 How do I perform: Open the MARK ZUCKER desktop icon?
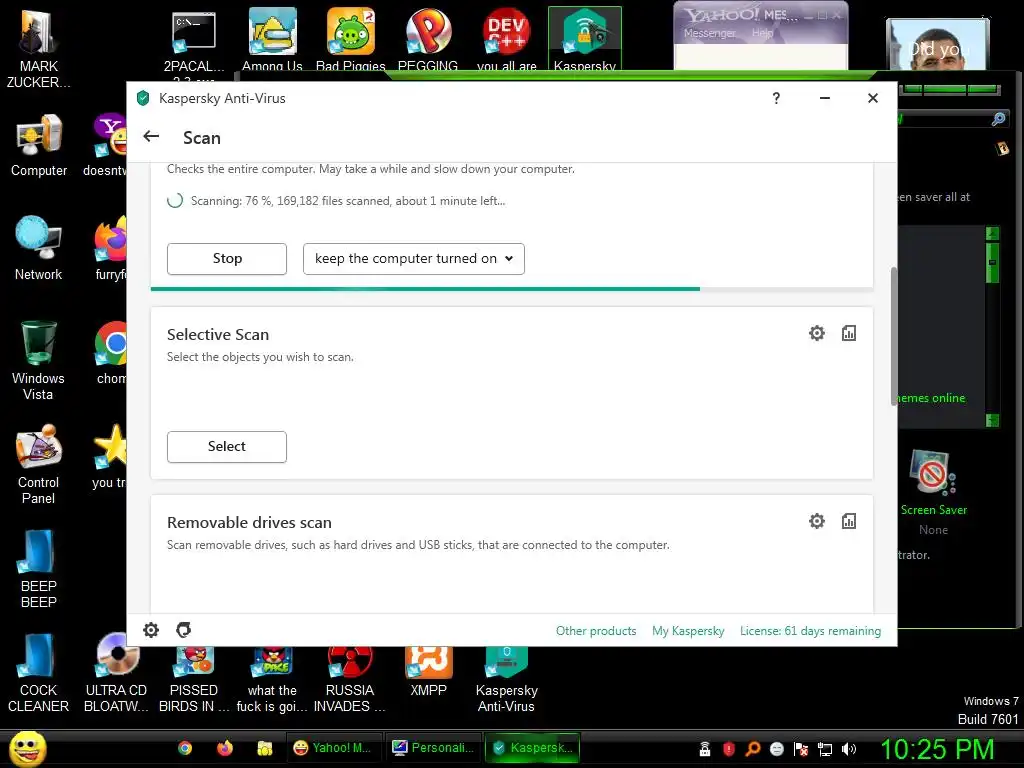(x=39, y=49)
